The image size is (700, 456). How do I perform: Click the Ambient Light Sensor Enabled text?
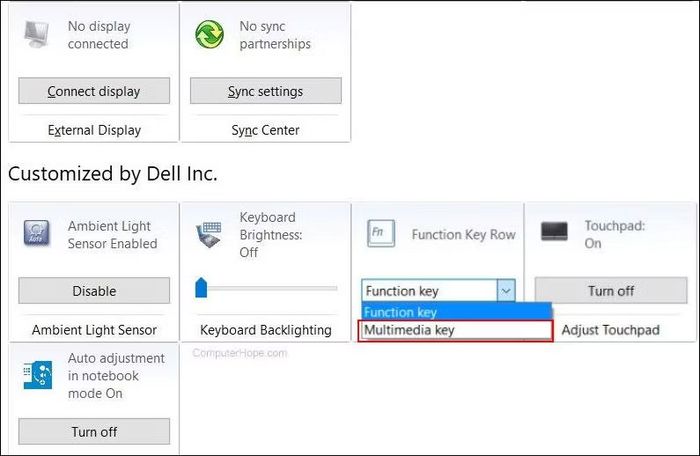[x=112, y=235]
